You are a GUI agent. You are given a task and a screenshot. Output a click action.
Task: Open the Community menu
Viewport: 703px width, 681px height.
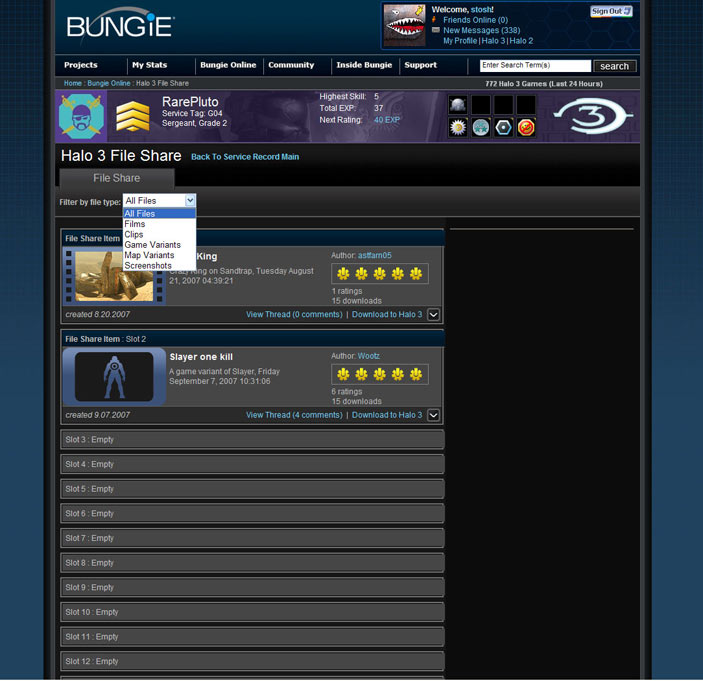click(x=291, y=65)
